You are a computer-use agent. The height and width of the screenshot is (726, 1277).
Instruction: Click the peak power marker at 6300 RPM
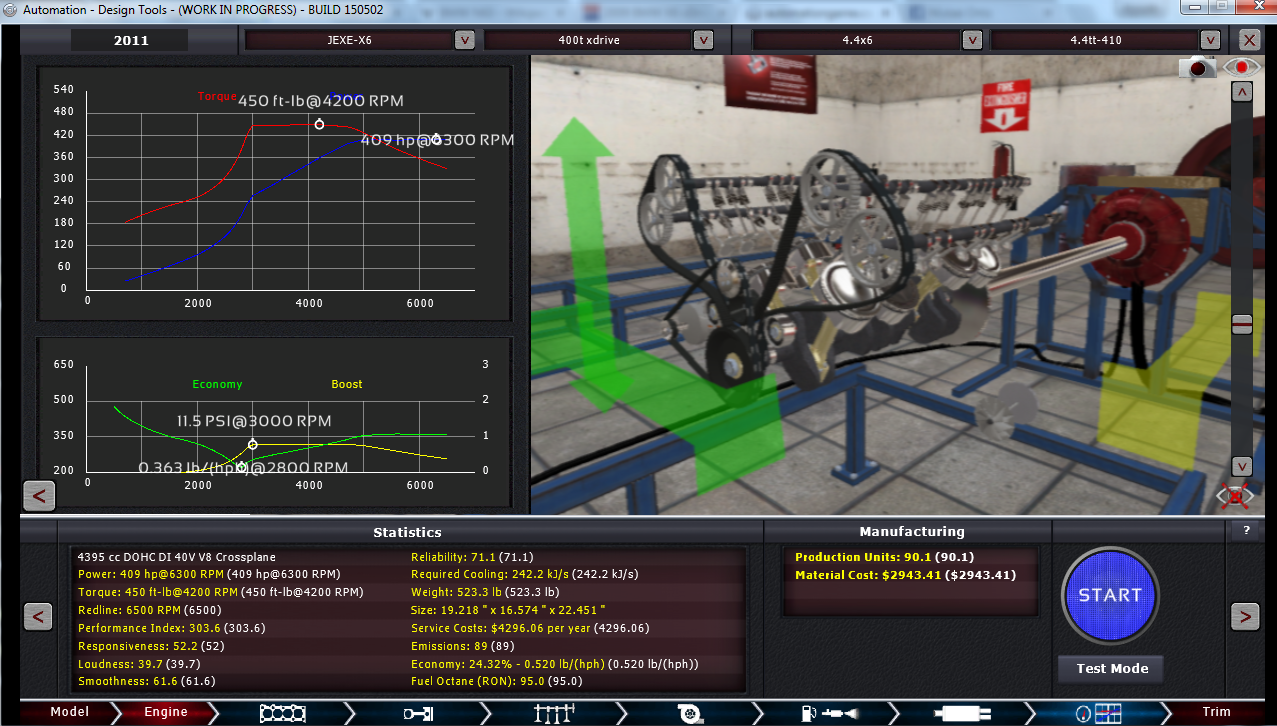click(436, 139)
